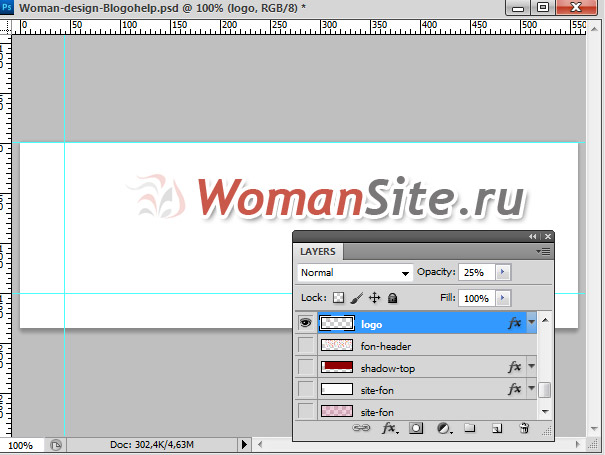Screen dimensions: 605x455
Task: Click the horizontal scroll right arrow
Action: [x=578, y=445]
